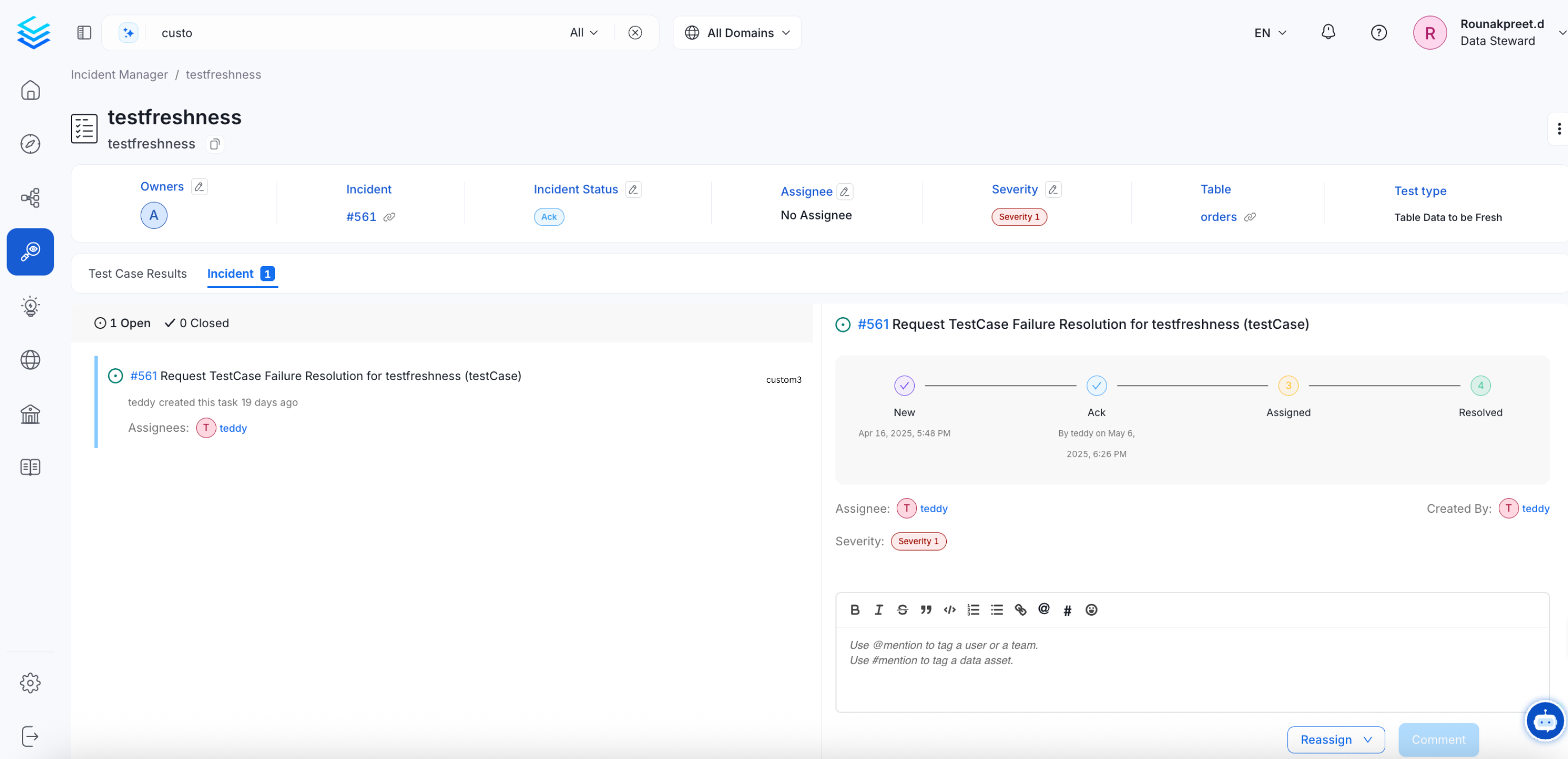The image size is (1568, 759).
Task: Expand the All Domains dropdown
Action: pos(736,33)
